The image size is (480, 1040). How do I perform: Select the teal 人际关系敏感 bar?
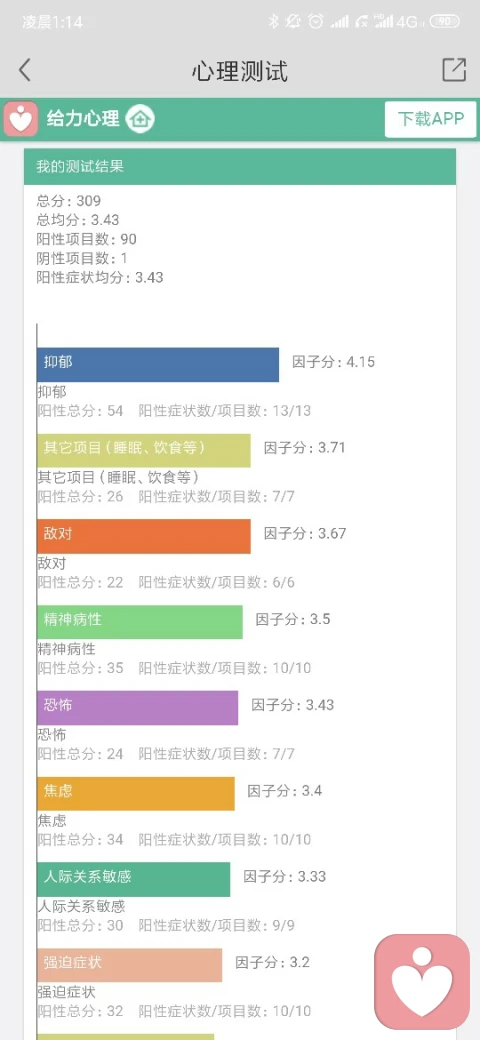coord(133,879)
